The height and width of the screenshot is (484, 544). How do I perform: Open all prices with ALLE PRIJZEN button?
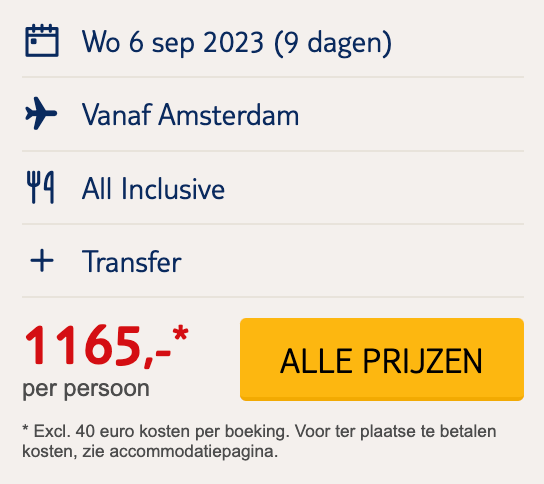coord(382,359)
